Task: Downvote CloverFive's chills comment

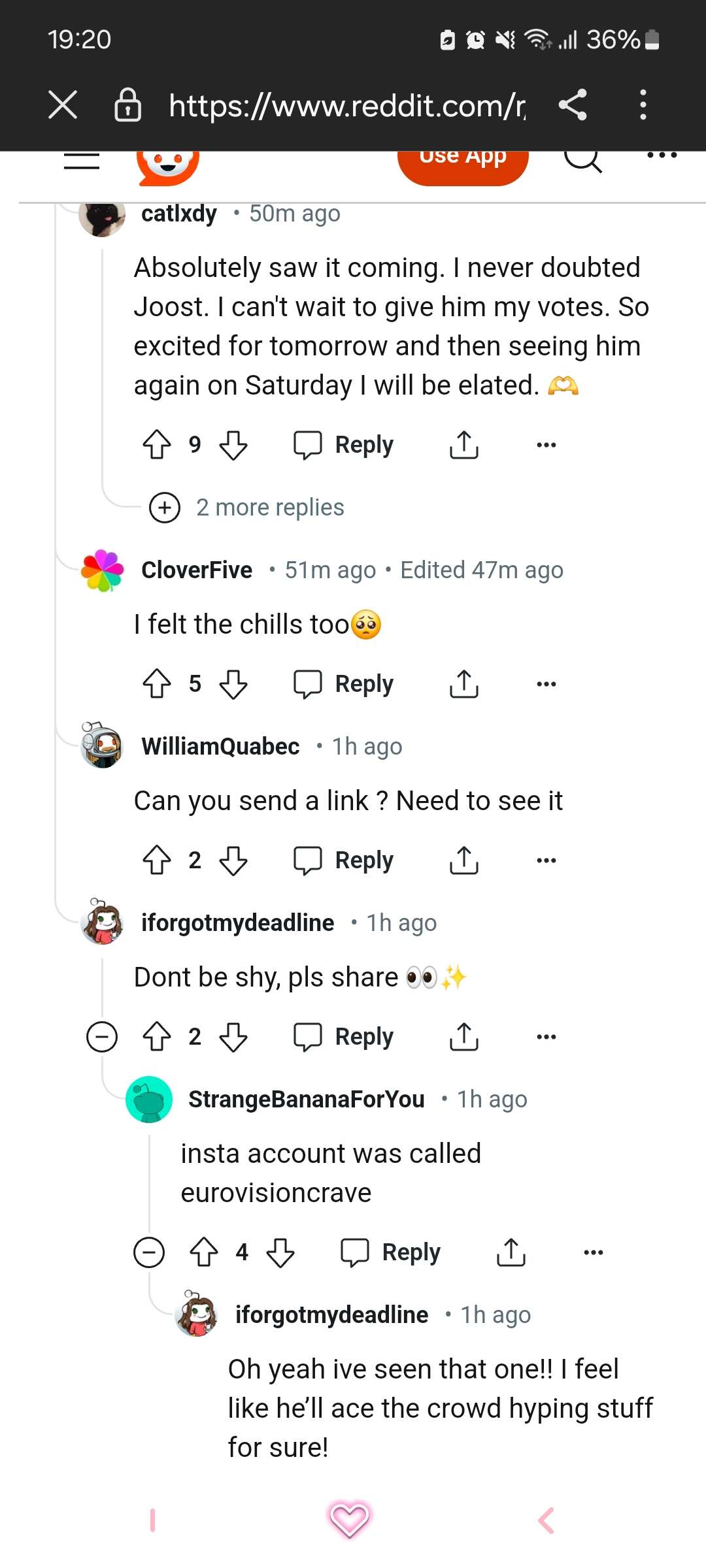Action: (233, 684)
